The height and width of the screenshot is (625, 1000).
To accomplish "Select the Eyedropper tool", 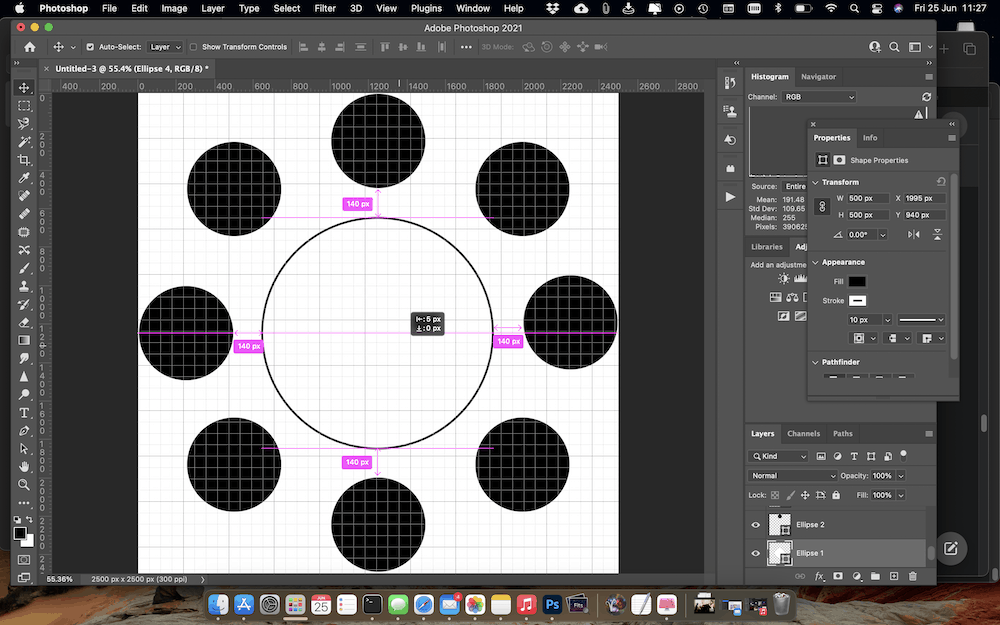I will (24, 178).
